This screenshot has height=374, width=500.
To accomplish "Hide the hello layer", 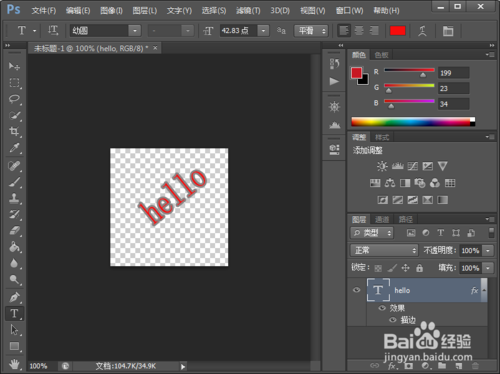I will click(x=356, y=290).
